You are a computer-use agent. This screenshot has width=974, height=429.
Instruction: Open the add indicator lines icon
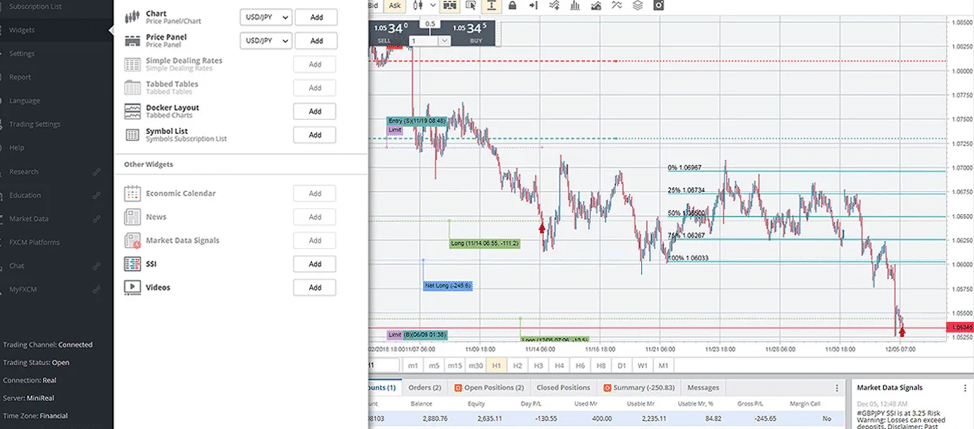pyautogui.click(x=555, y=5)
